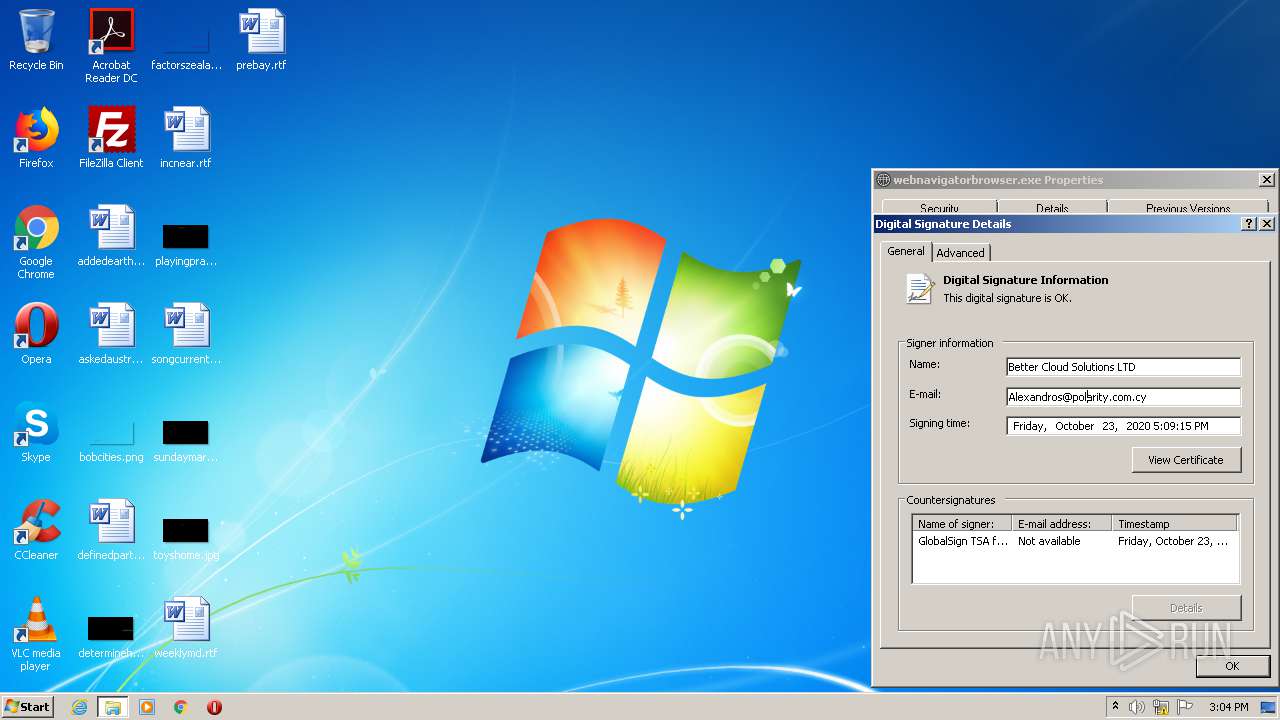Select the bobcities.png file
The image size is (1280, 720).
pos(111,440)
